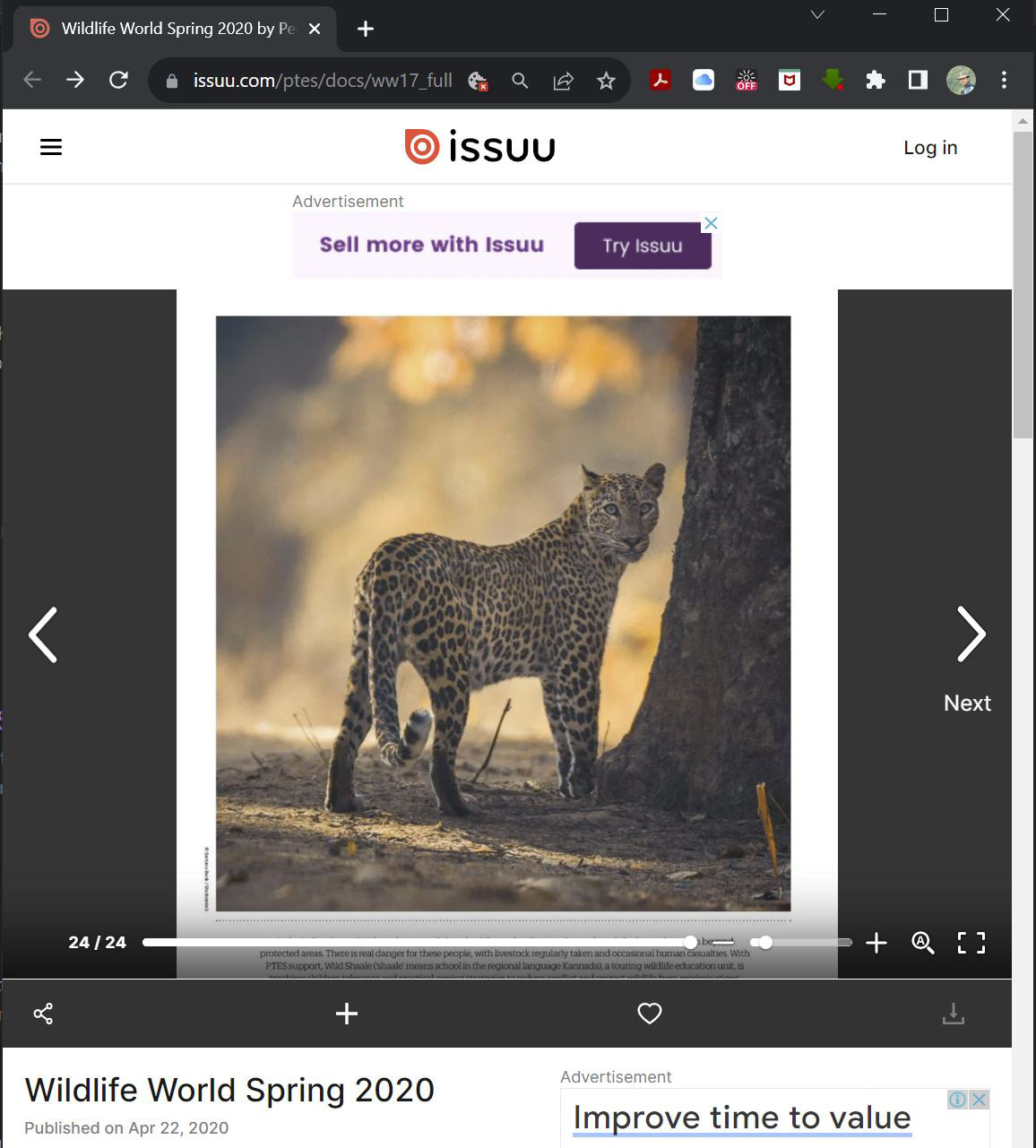
Task: Like the publication with heart icon
Action: pyautogui.click(x=650, y=1014)
